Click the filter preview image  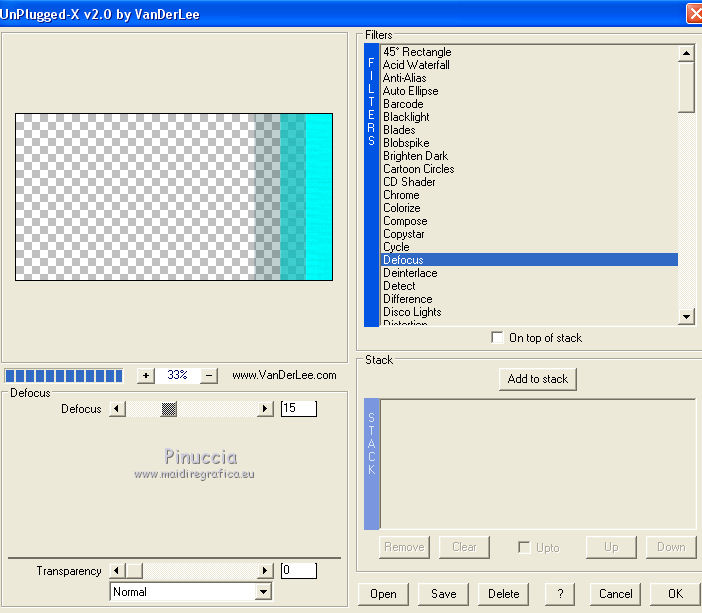pyautogui.click(x=174, y=197)
